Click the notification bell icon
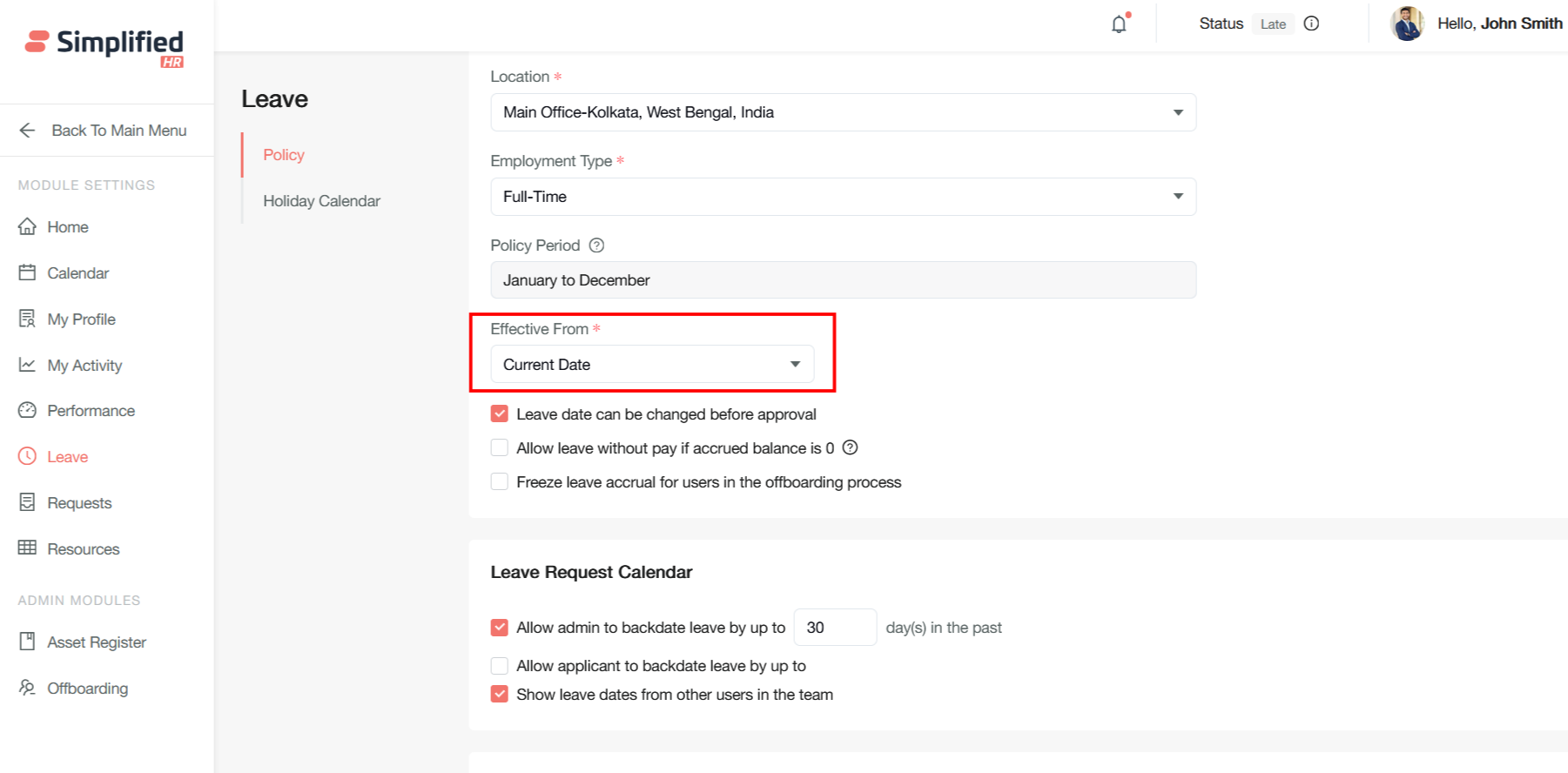Image resolution: width=1568 pixels, height=773 pixels. pyautogui.click(x=1119, y=24)
